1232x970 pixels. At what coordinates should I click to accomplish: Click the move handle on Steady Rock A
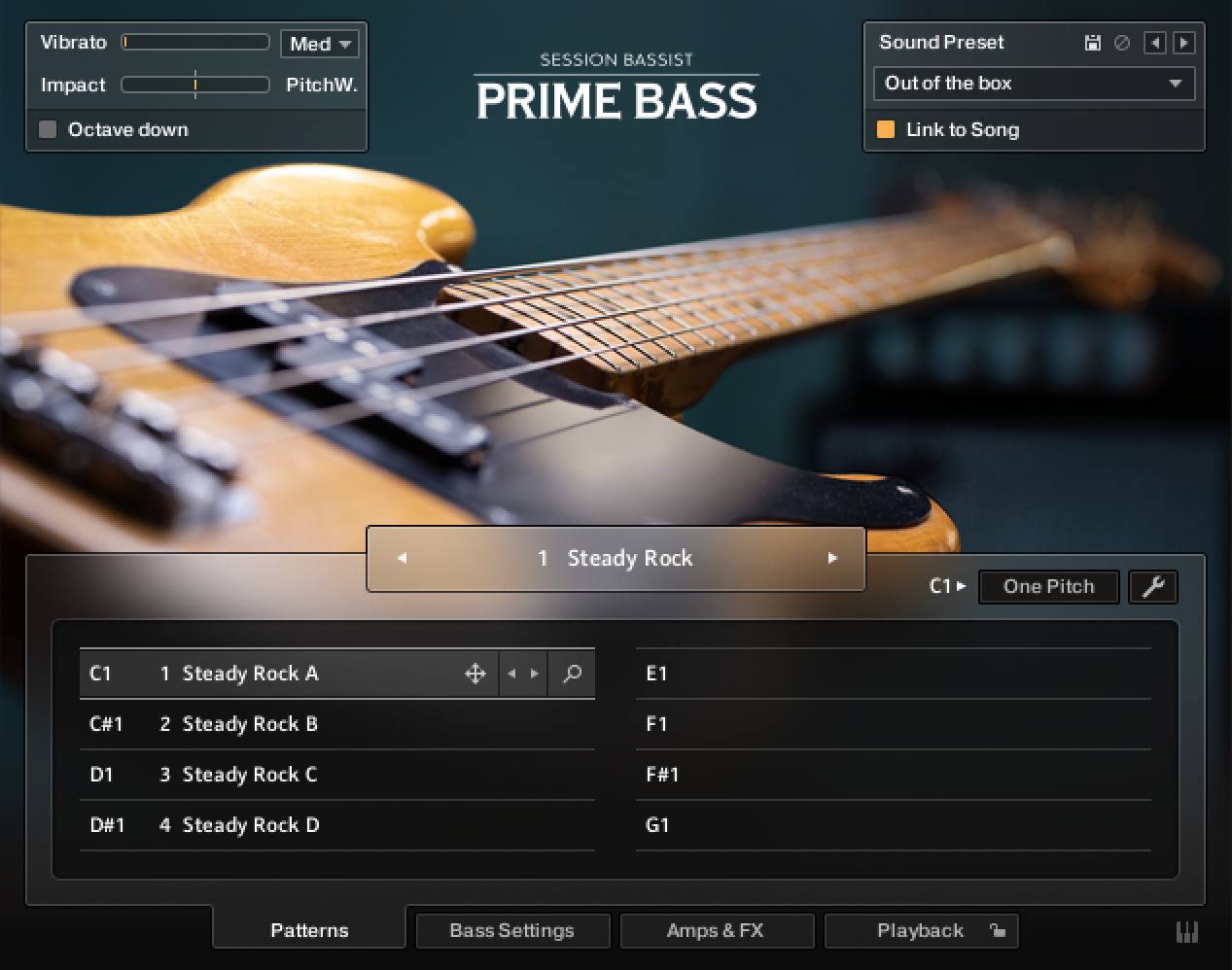tap(475, 674)
